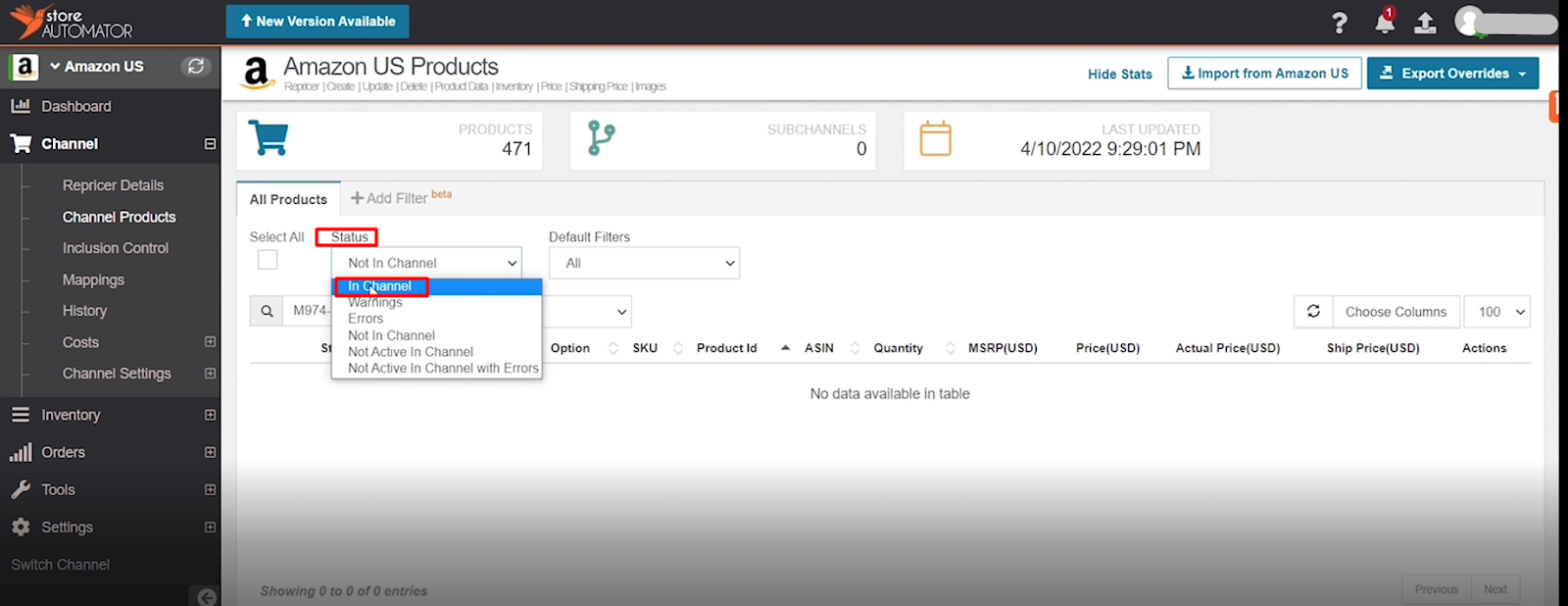The image size is (1568, 606).
Task: Click the upload icon in top bar
Action: tap(1425, 23)
